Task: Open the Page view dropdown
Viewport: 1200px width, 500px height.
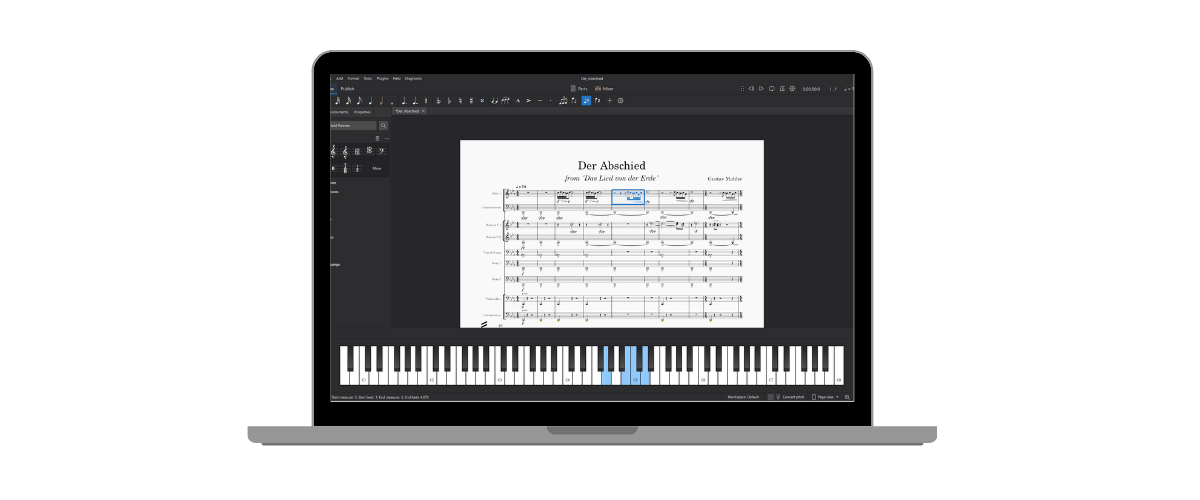Action: (826, 397)
